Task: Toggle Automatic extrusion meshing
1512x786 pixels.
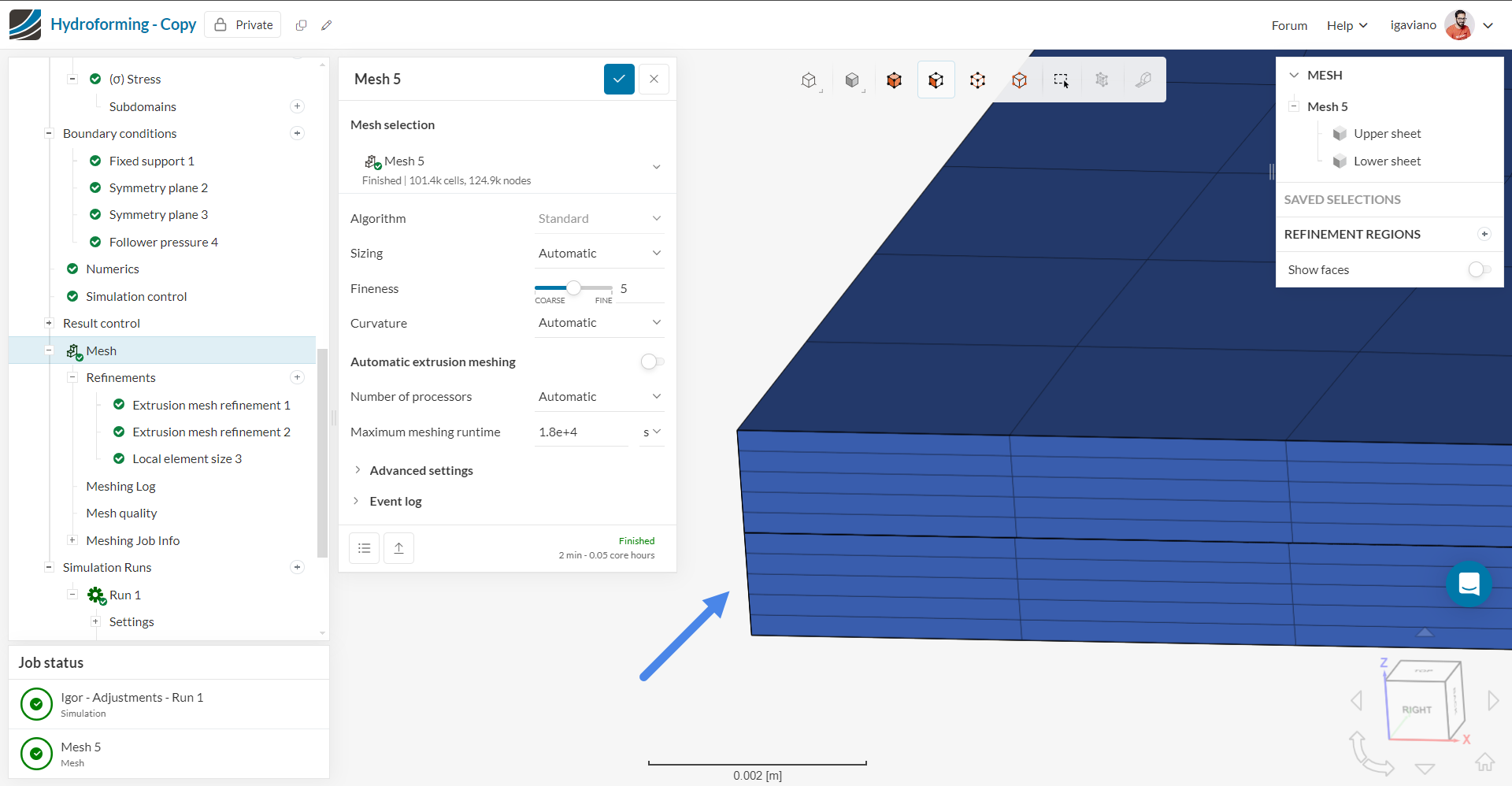Action: pyautogui.click(x=653, y=361)
